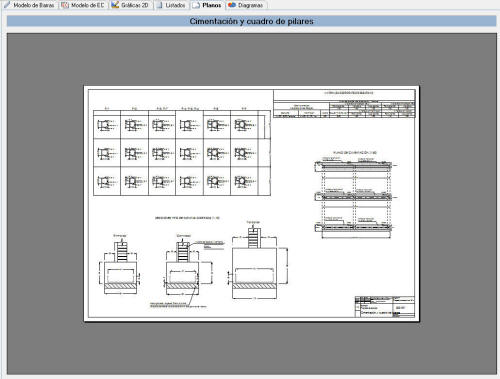Open the Modelo de Barras tab
This screenshot has height=379, width=500.
click(34, 5)
